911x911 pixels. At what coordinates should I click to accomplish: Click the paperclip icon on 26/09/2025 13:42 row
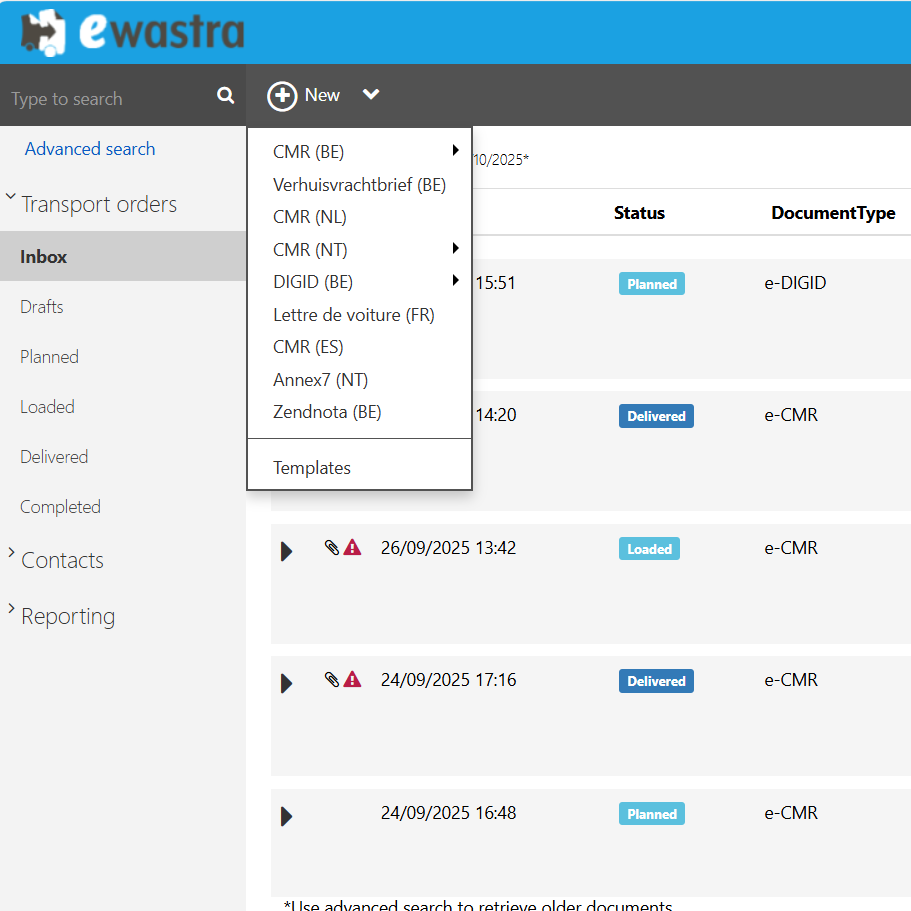click(x=332, y=548)
